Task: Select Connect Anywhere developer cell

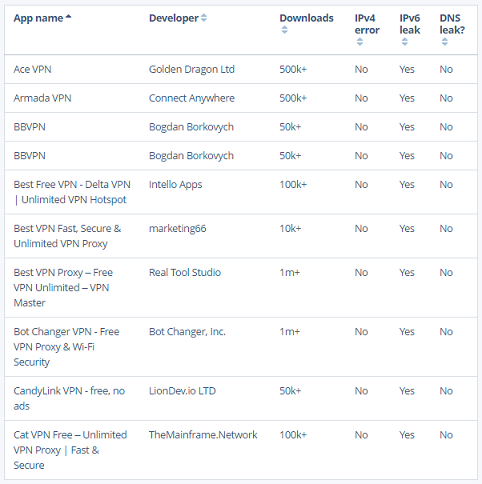Action: [192, 98]
